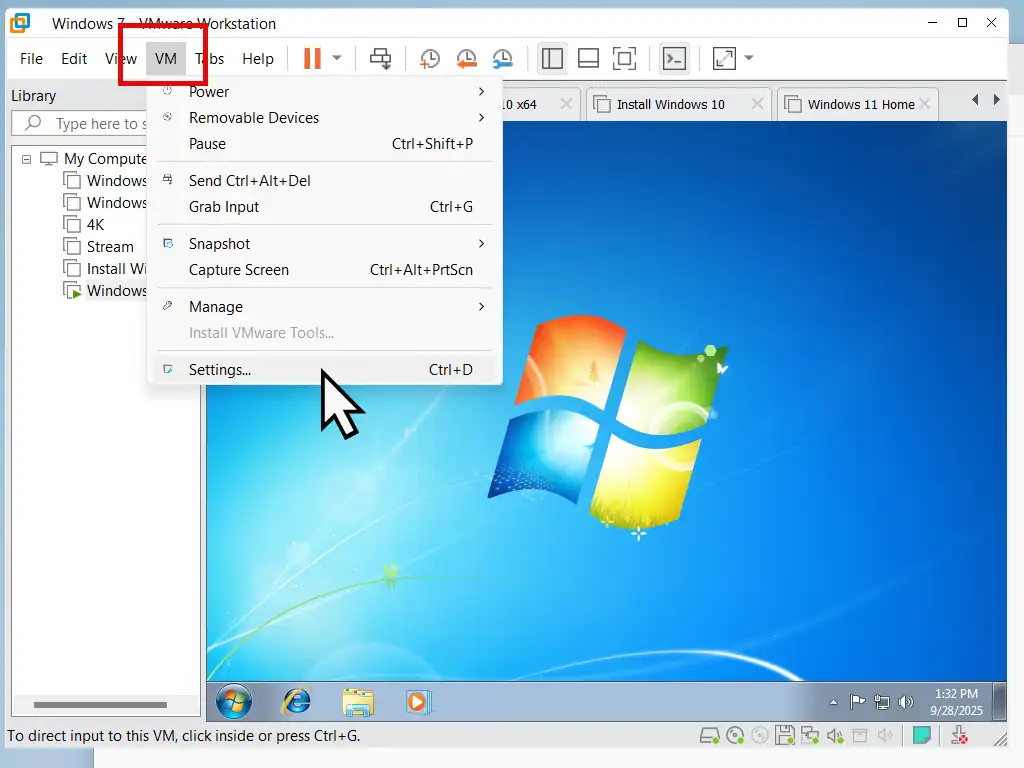The width and height of the screenshot is (1024, 768).
Task: Launch Internet Explorer from the guest taskbar
Action: [x=296, y=702]
